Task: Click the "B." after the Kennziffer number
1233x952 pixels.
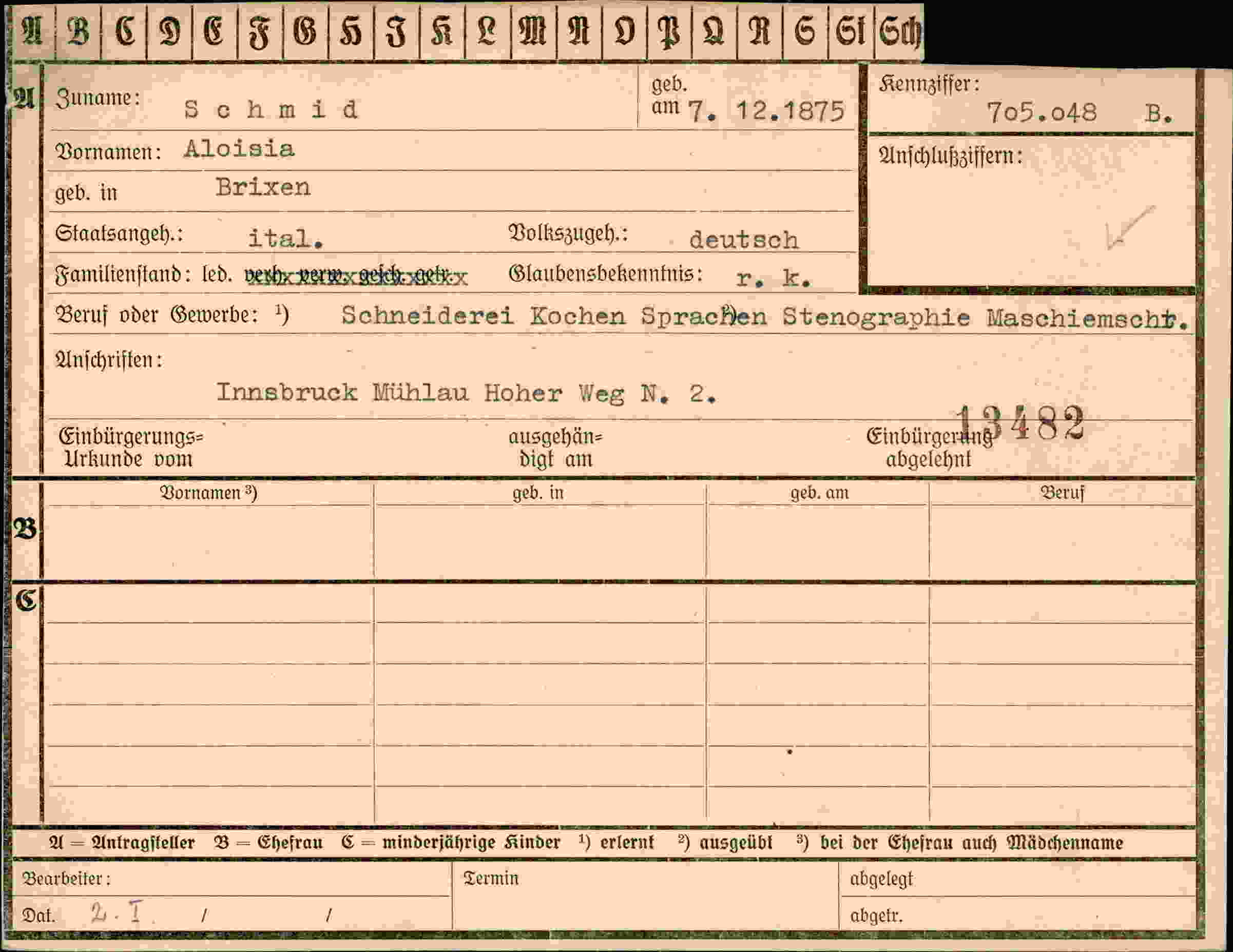Action: (1159, 114)
